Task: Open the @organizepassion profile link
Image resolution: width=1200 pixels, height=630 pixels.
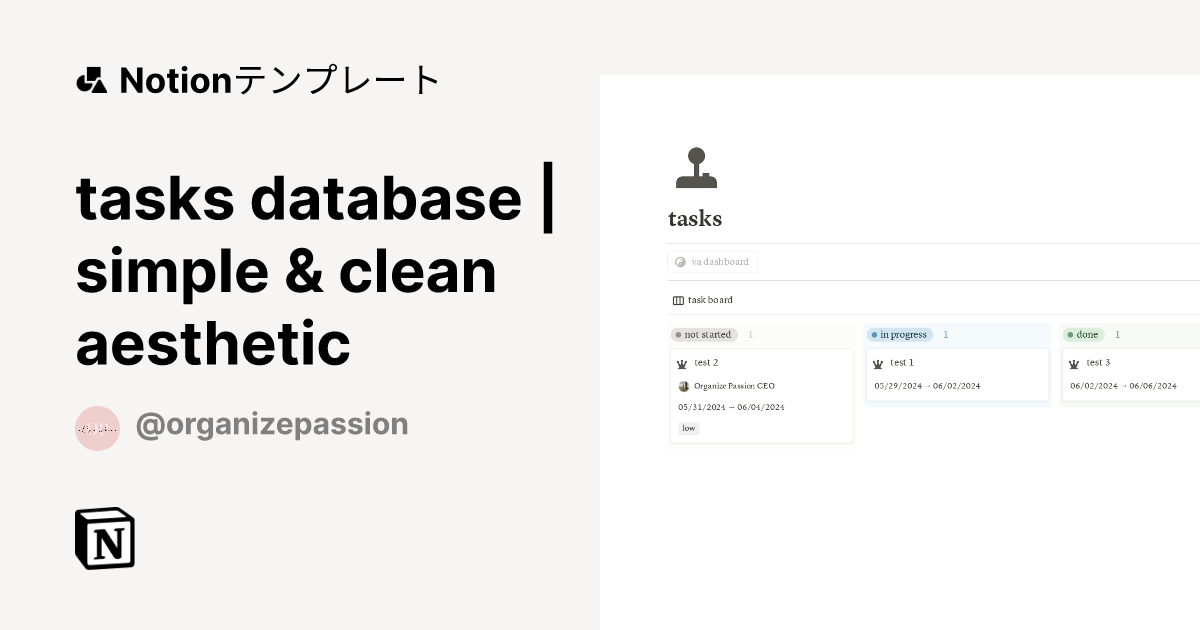Action: point(272,424)
